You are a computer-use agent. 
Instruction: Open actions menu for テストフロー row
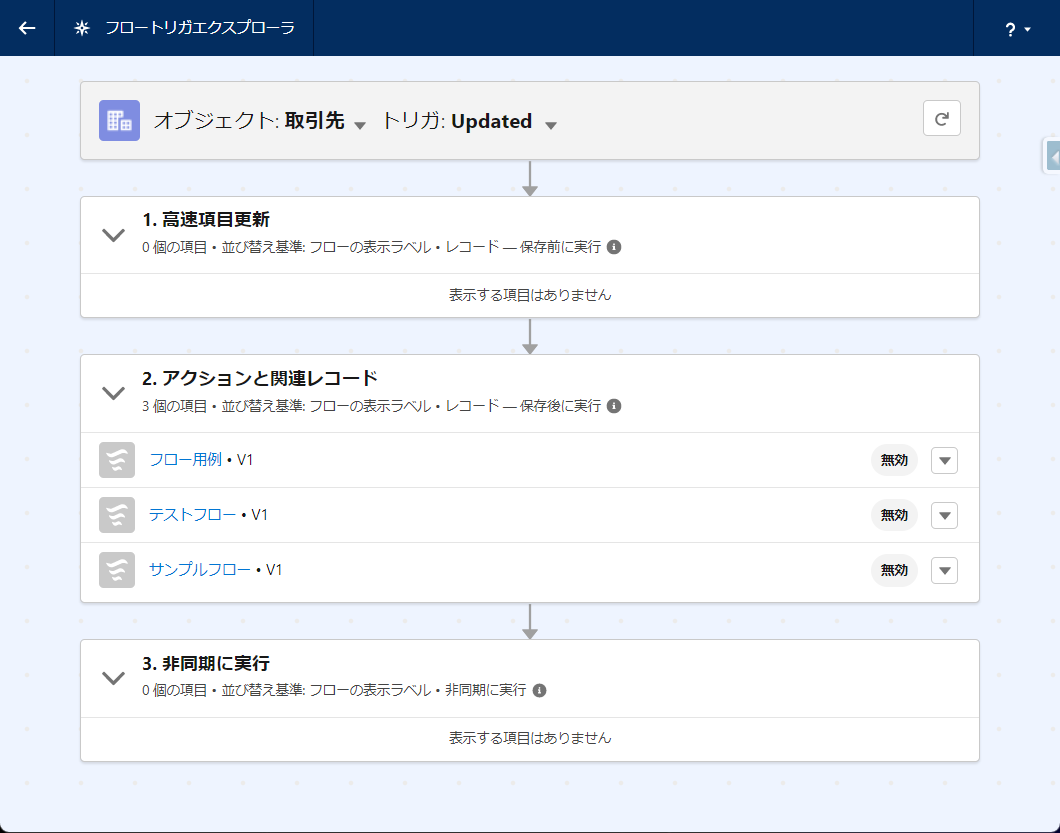coord(944,515)
